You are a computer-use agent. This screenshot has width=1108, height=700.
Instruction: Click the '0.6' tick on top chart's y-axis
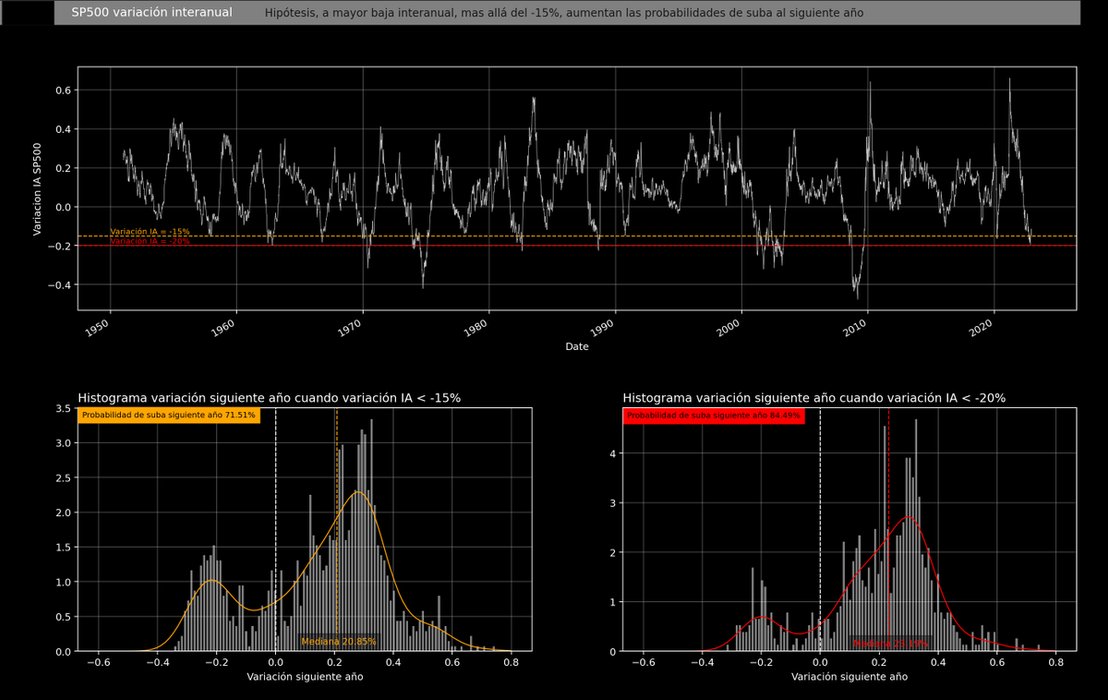point(63,90)
